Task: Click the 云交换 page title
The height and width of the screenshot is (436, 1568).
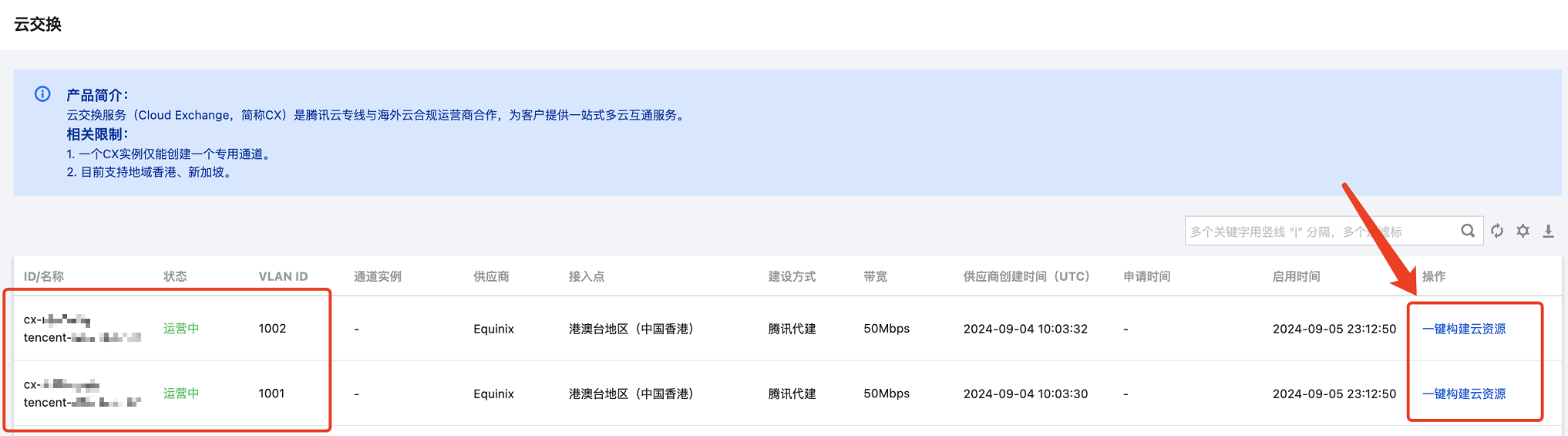Action: point(38,25)
